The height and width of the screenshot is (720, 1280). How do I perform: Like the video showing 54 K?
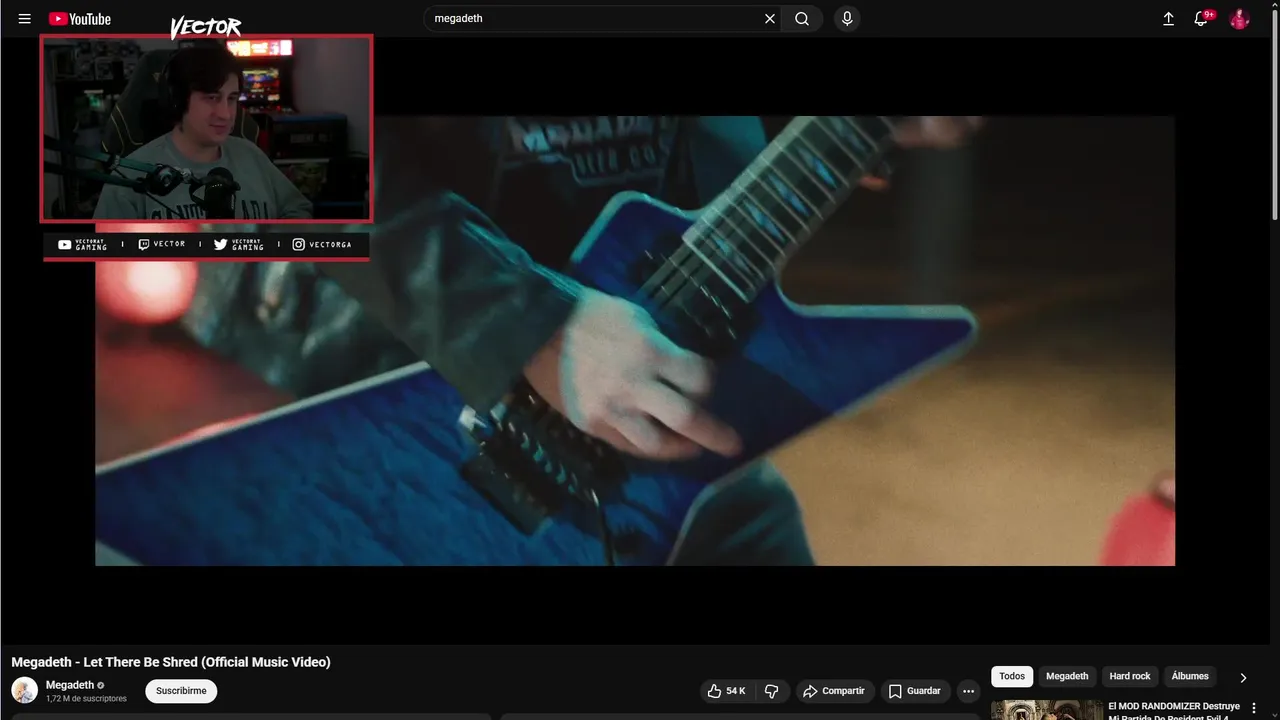point(727,691)
